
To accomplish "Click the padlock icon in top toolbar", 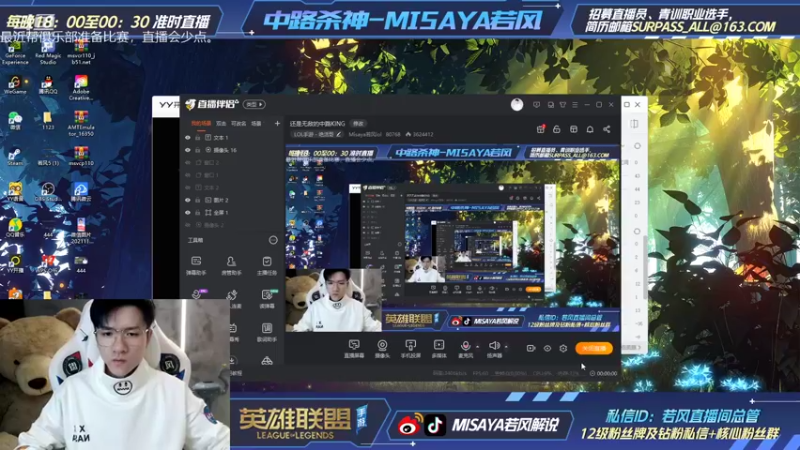I will (x=557, y=129).
